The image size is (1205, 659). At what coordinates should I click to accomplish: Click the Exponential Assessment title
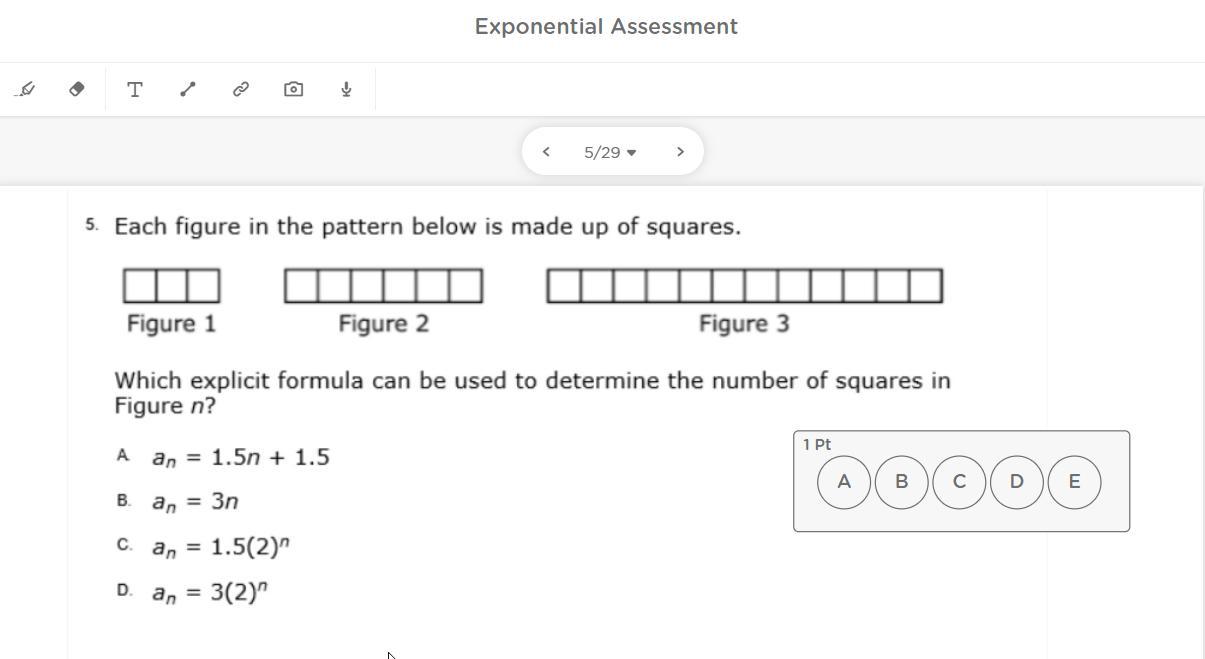606,27
